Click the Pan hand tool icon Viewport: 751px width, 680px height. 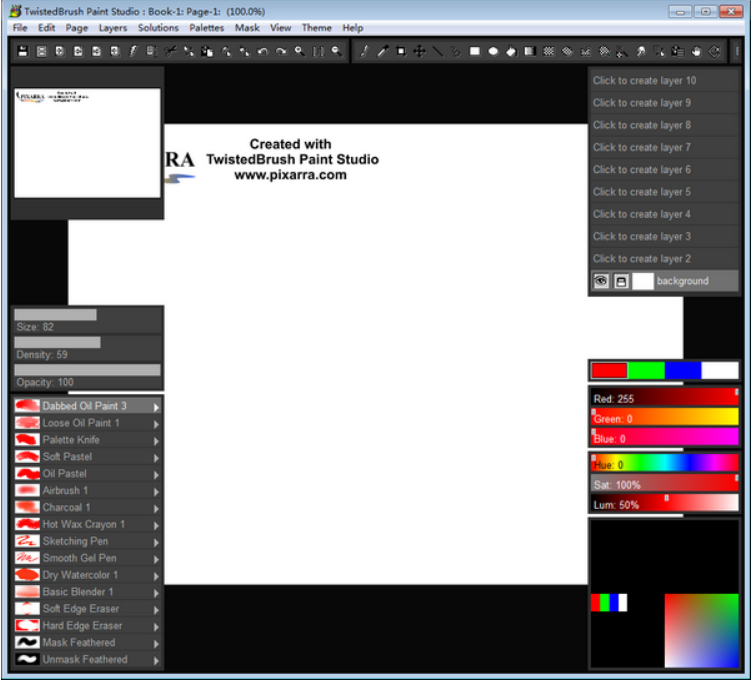point(696,51)
